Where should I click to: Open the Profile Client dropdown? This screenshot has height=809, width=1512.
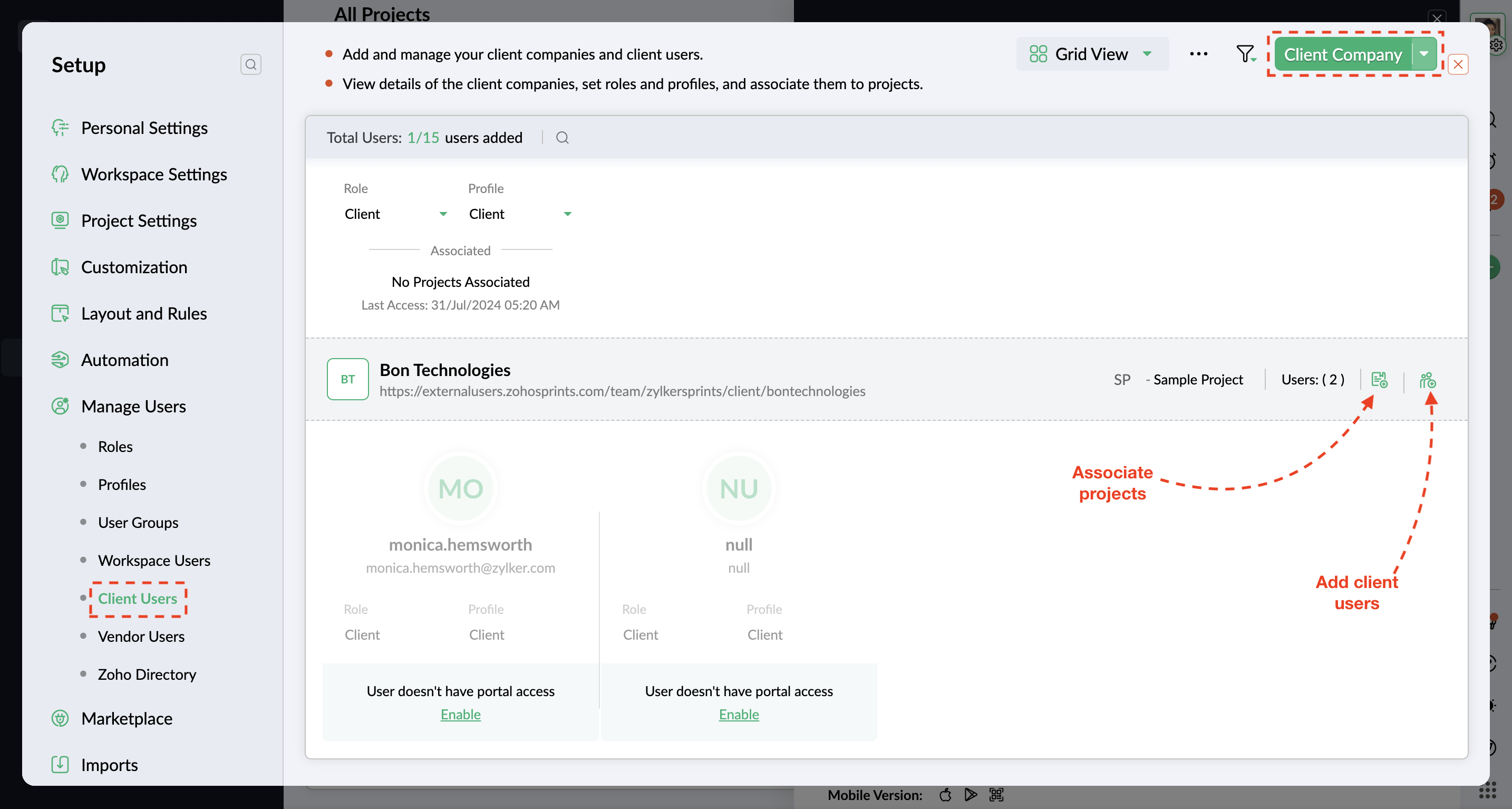(x=519, y=214)
